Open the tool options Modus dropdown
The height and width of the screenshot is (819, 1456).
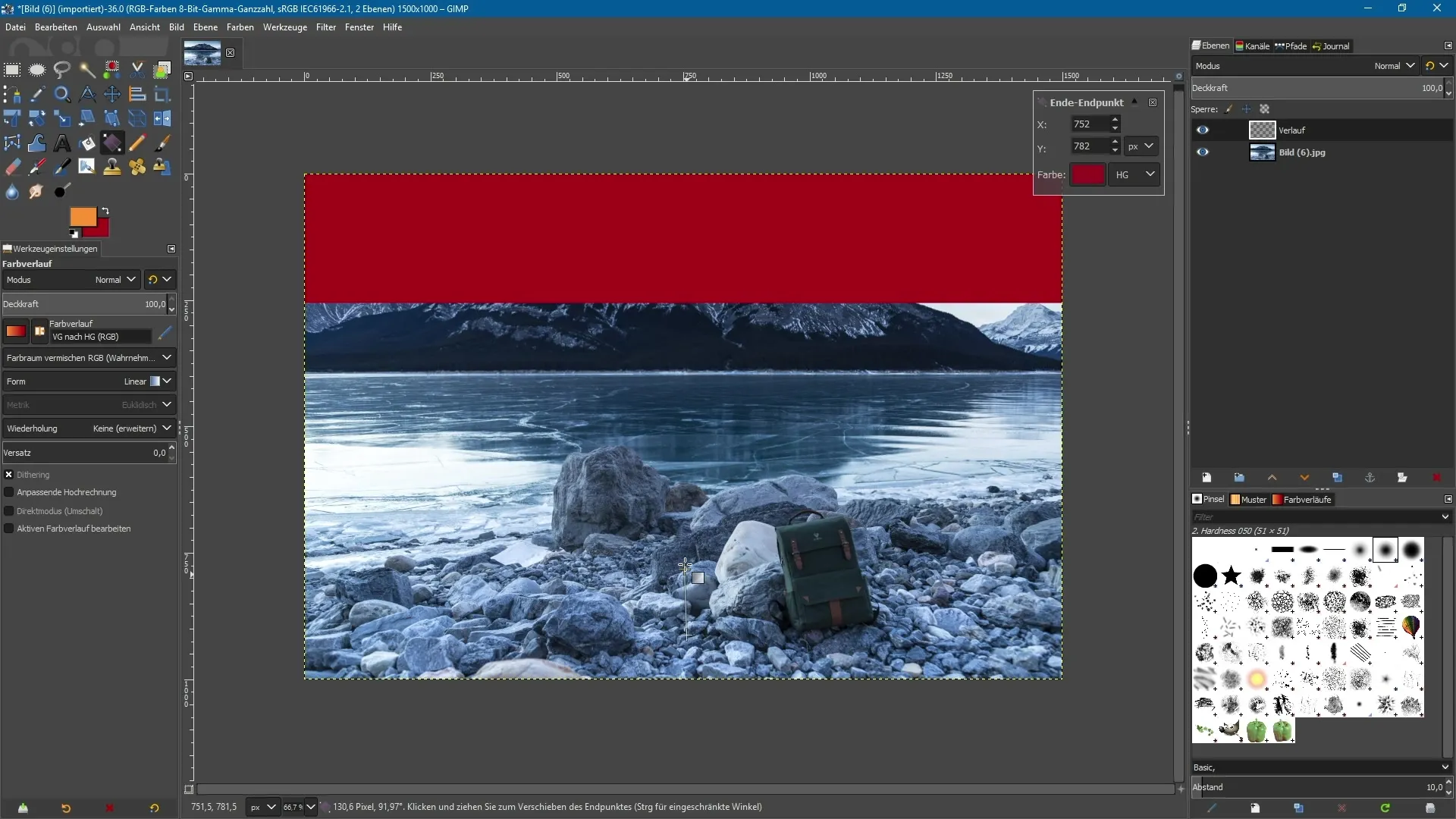pyautogui.click(x=71, y=280)
